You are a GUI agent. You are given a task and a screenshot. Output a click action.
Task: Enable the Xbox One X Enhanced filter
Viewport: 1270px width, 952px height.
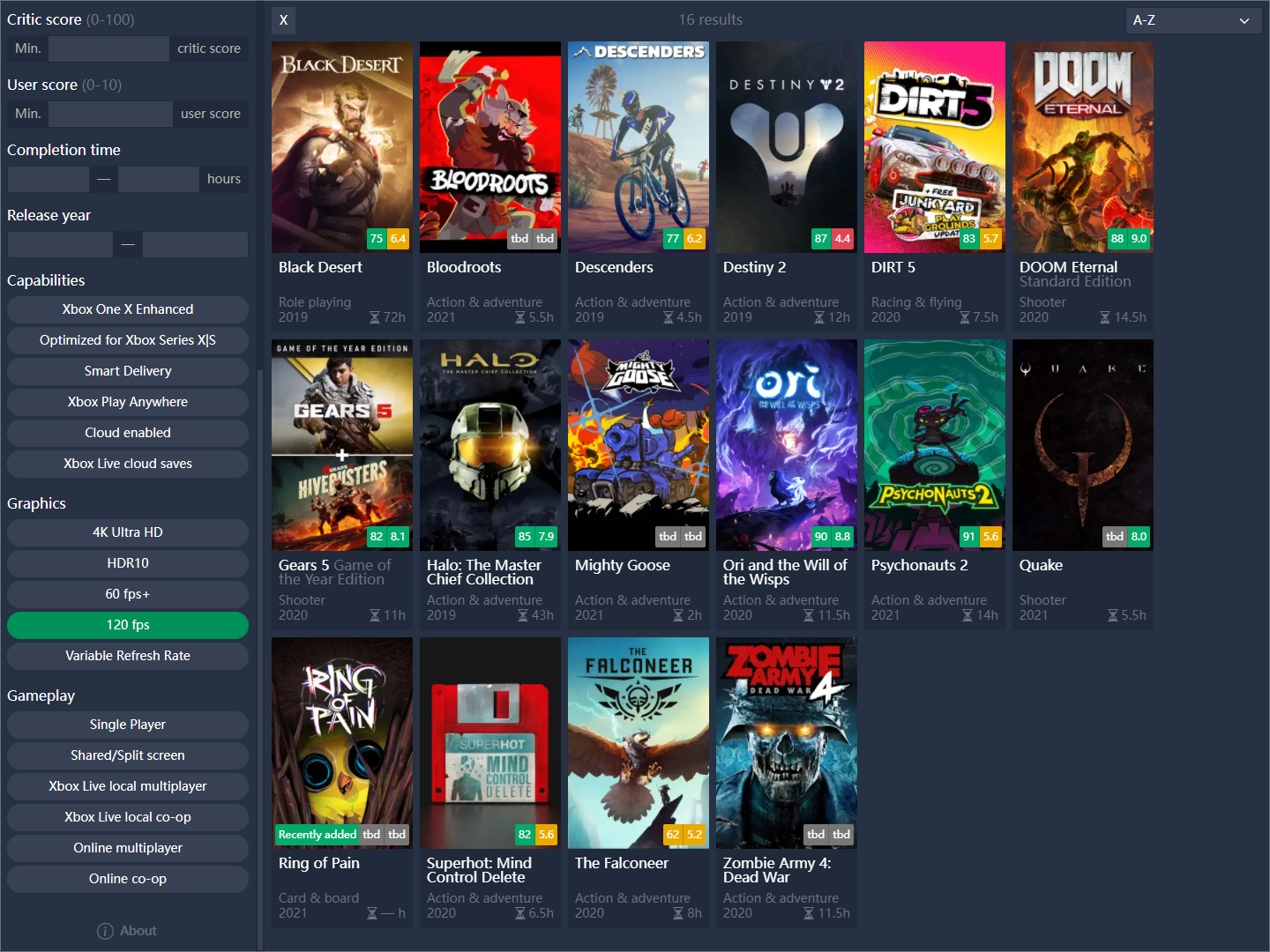coord(127,309)
